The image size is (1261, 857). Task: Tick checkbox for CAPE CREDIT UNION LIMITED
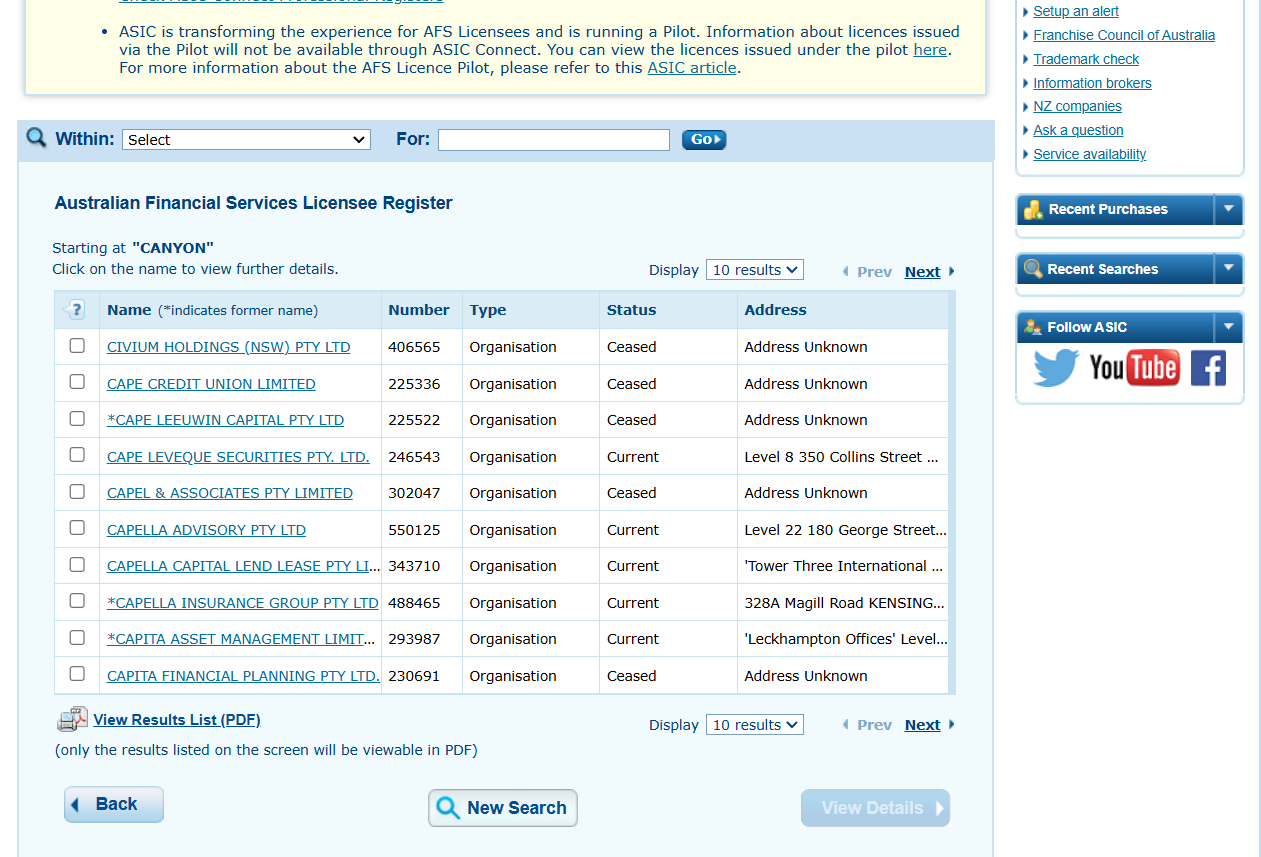tap(77, 381)
